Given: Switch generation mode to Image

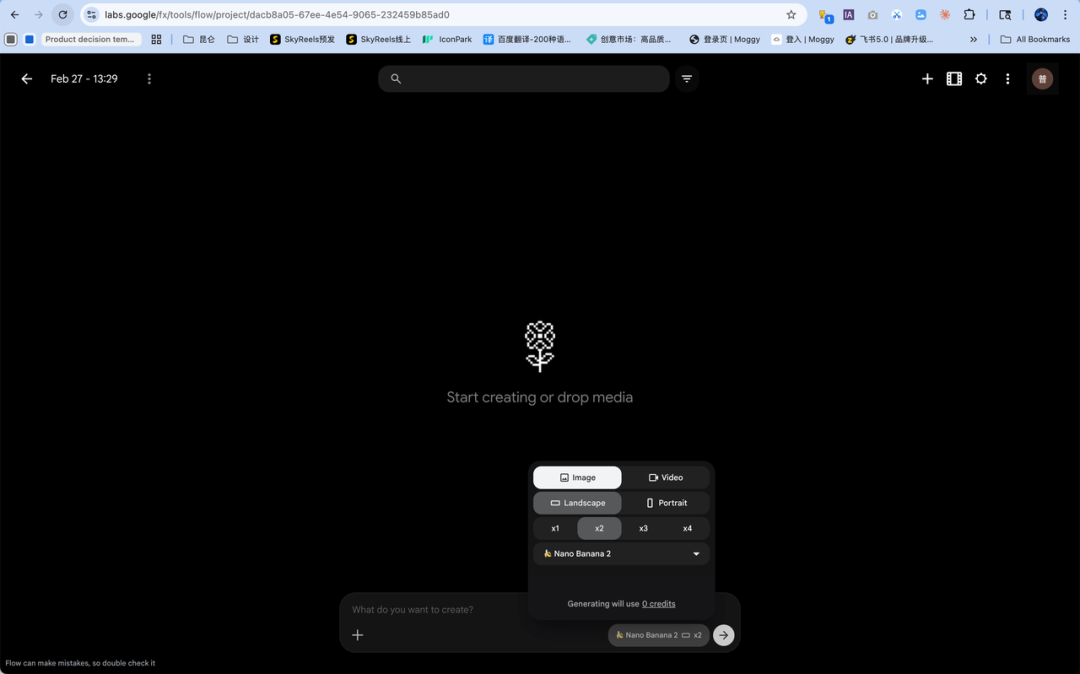Looking at the screenshot, I should pos(577,477).
